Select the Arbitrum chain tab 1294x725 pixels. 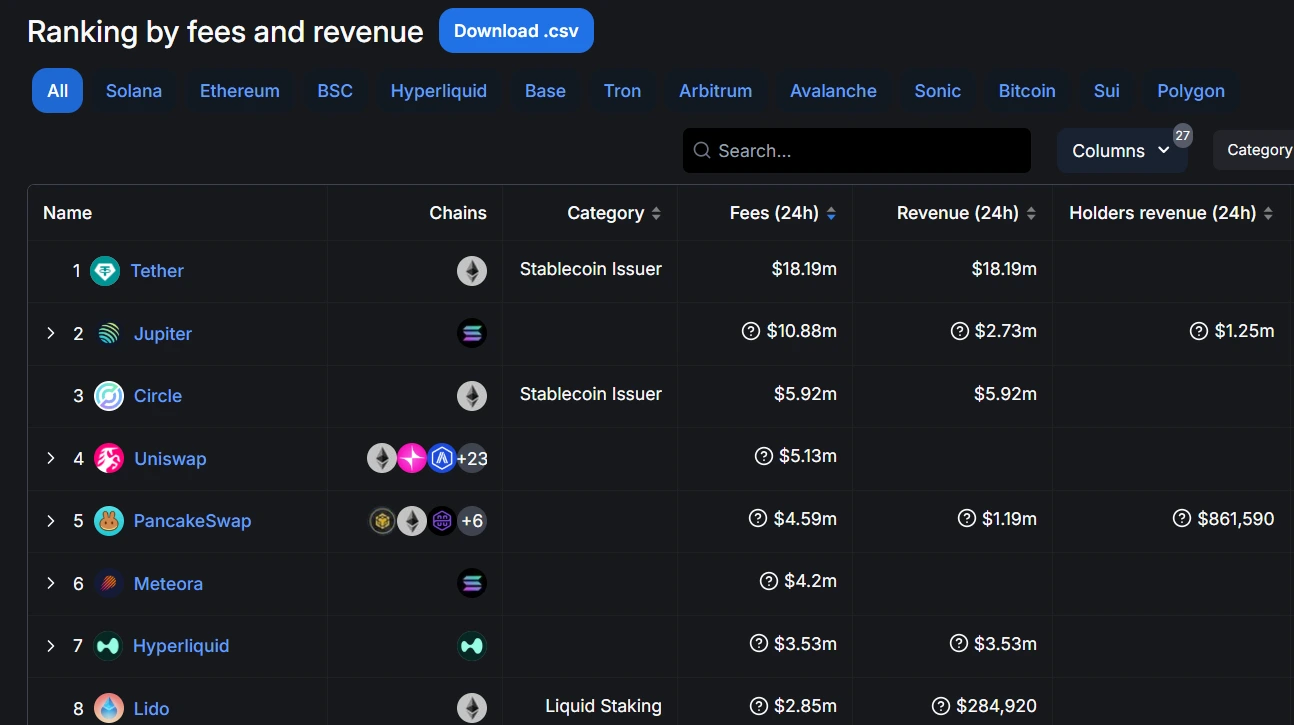(715, 91)
